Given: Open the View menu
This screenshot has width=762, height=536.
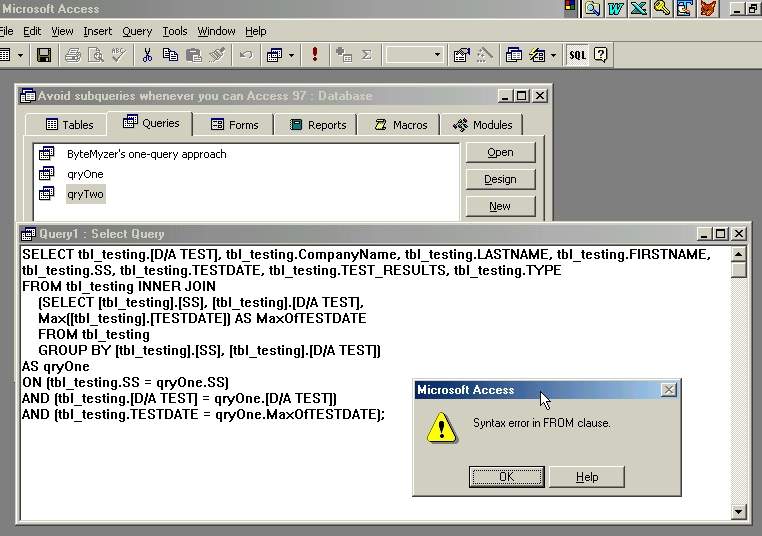Looking at the screenshot, I should coord(62,32).
